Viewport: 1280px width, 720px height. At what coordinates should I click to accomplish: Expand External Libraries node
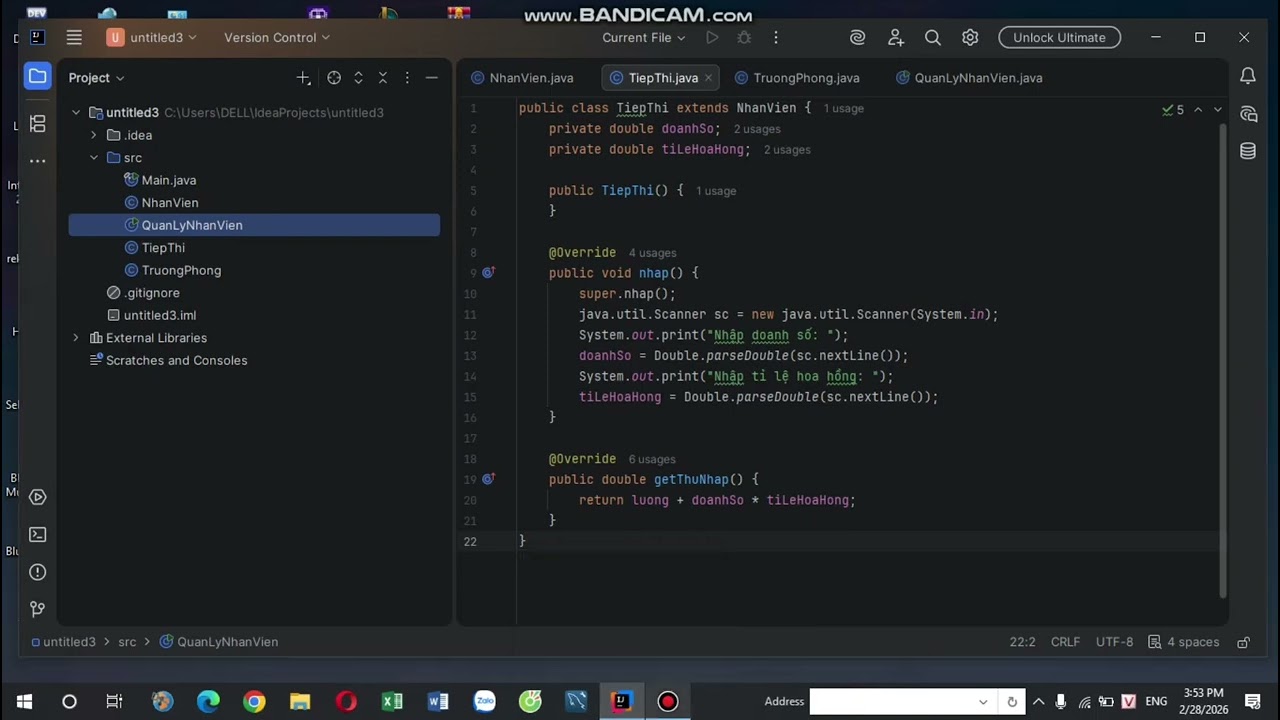pyautogui.click(x=76, y=338)
